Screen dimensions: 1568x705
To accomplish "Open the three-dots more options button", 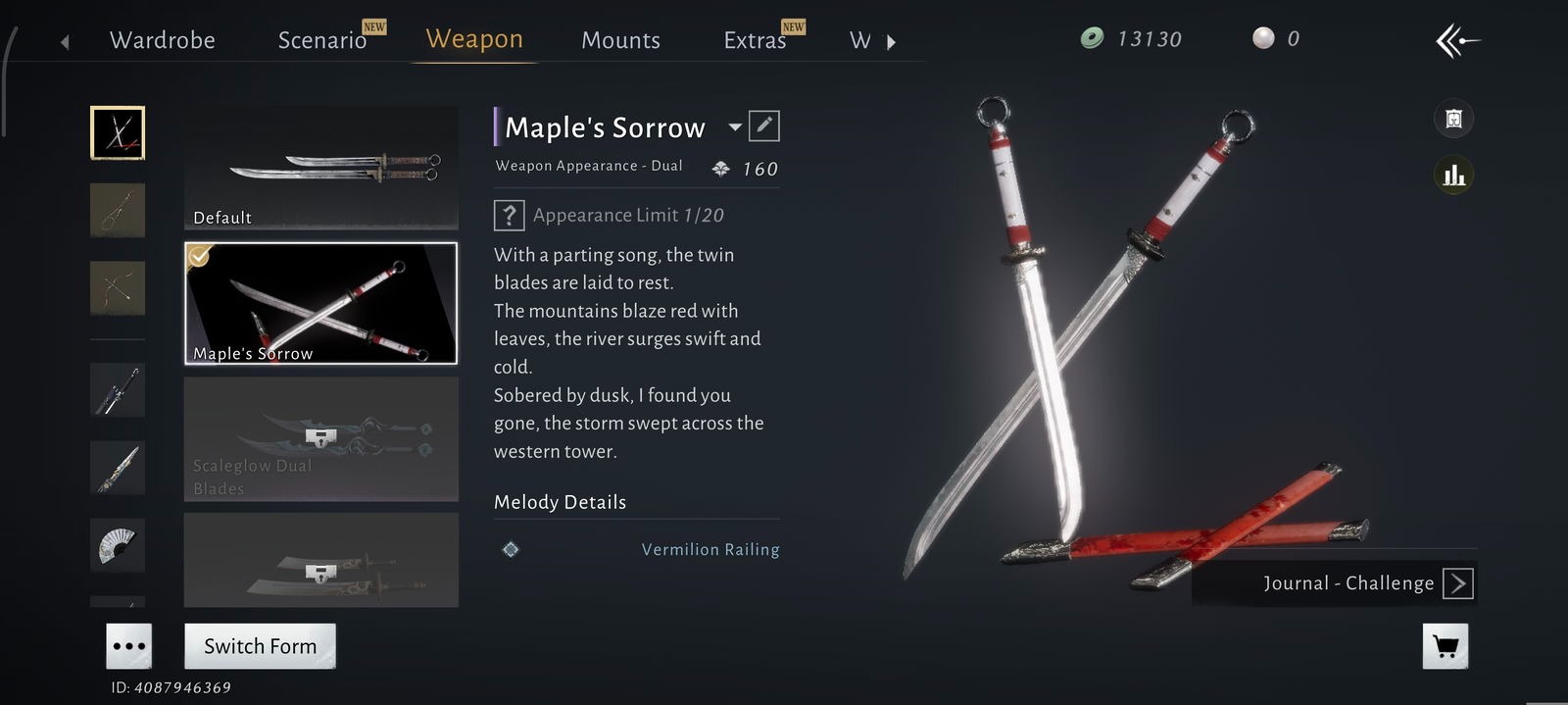I will (x=129, y=646).
